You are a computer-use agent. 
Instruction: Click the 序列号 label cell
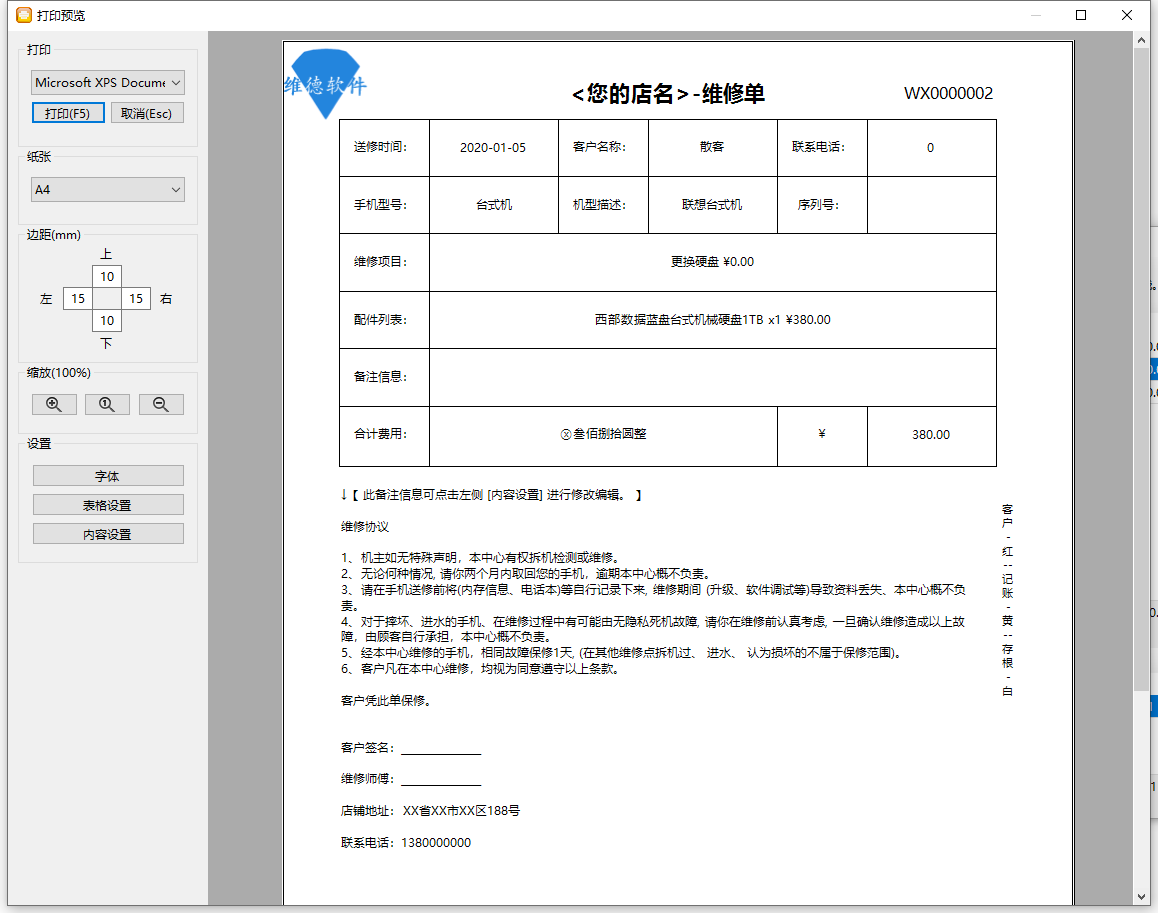[x=822, y=205]
